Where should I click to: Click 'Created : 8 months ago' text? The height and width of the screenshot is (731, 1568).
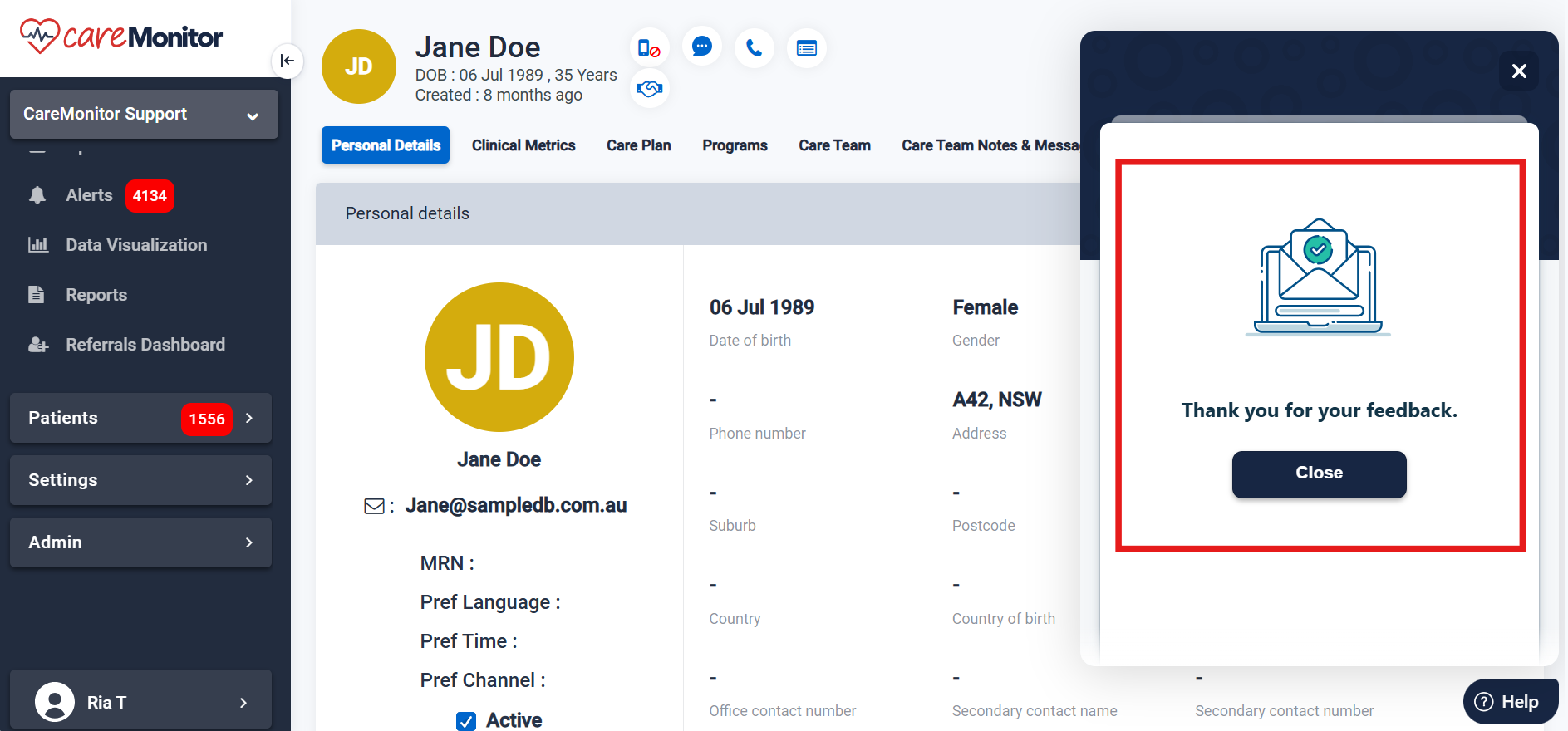pyautogui.click(x=499, y=95)
